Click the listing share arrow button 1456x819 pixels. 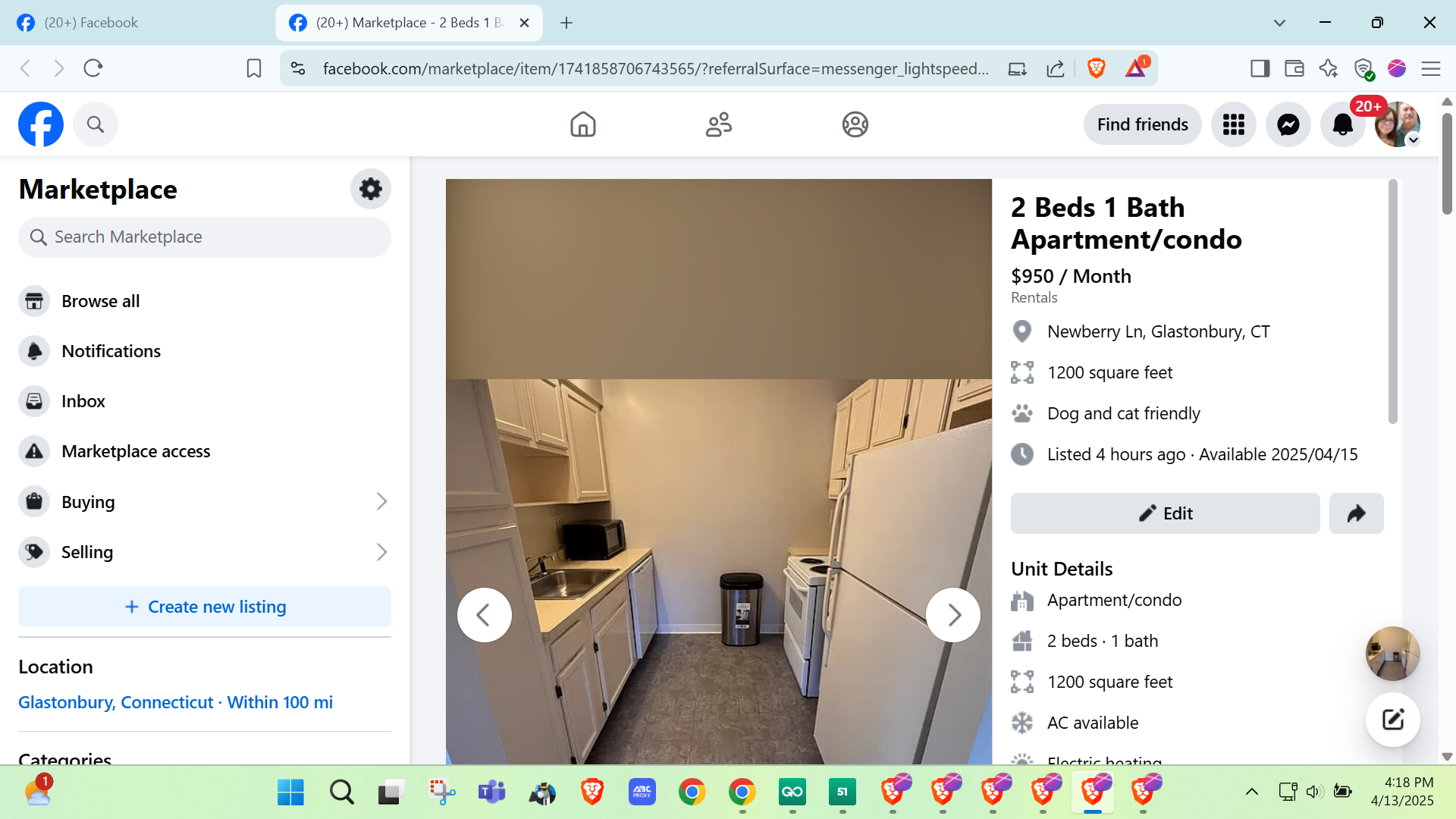tap(1356, 513)
